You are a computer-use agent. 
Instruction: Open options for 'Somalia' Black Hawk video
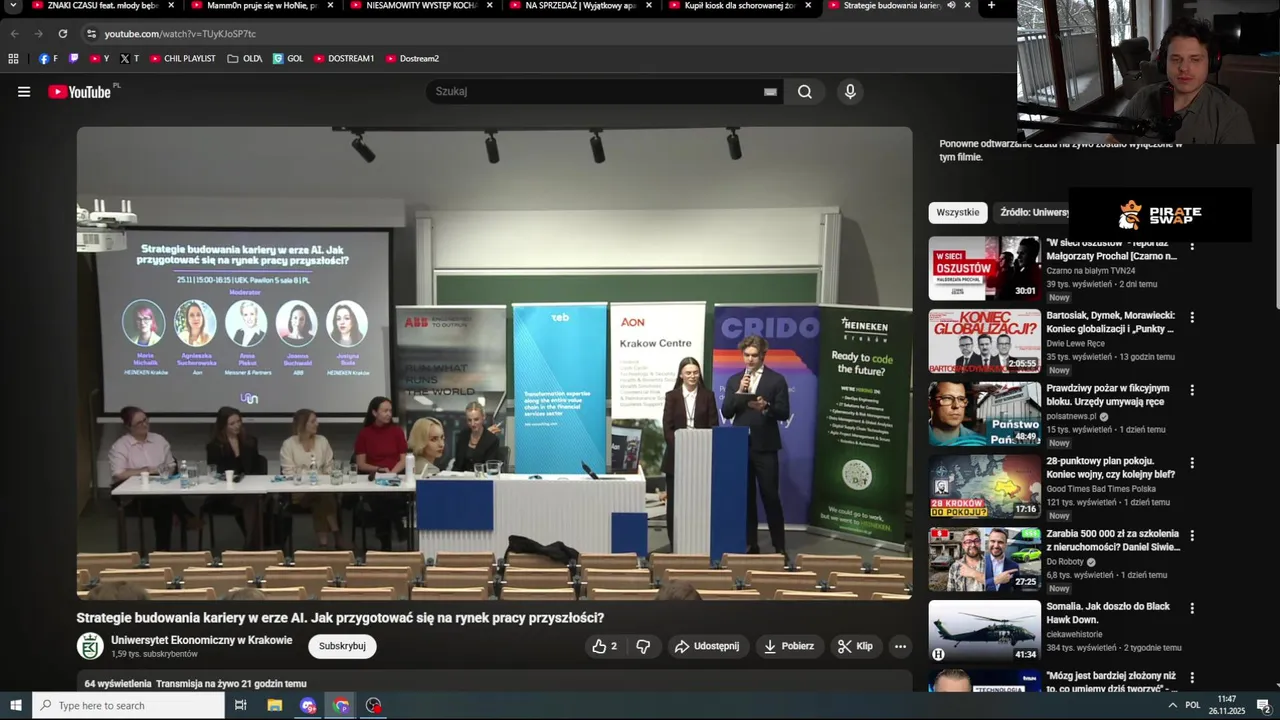(1191, 609)
